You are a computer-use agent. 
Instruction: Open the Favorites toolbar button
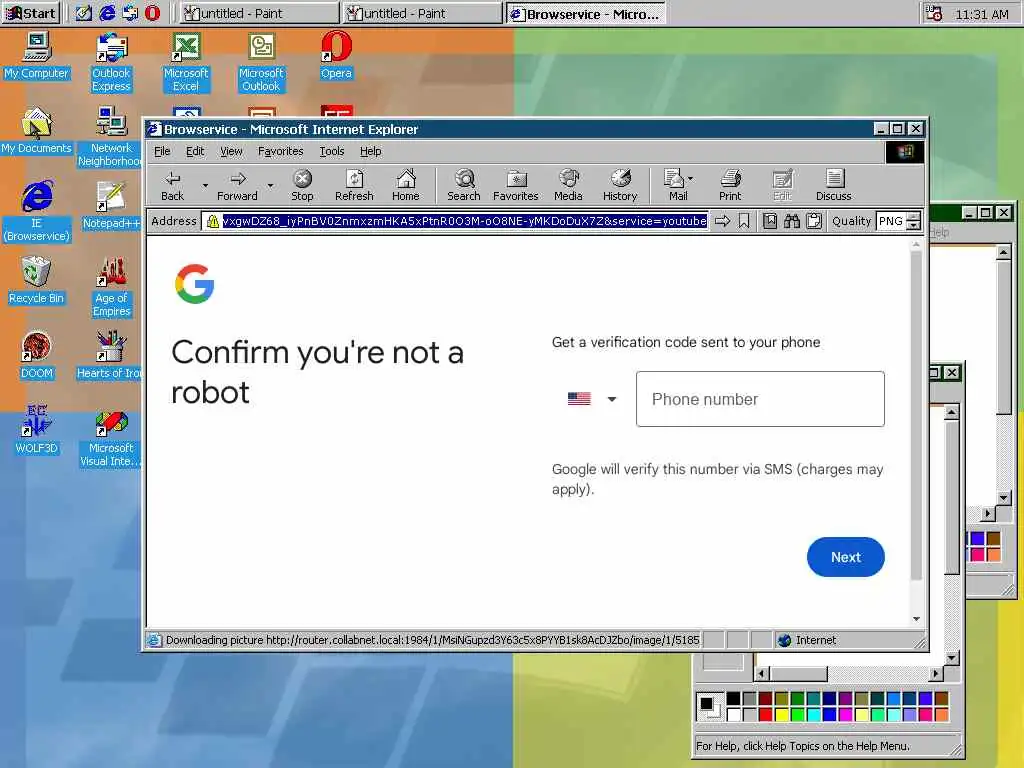tap(515, 185)
